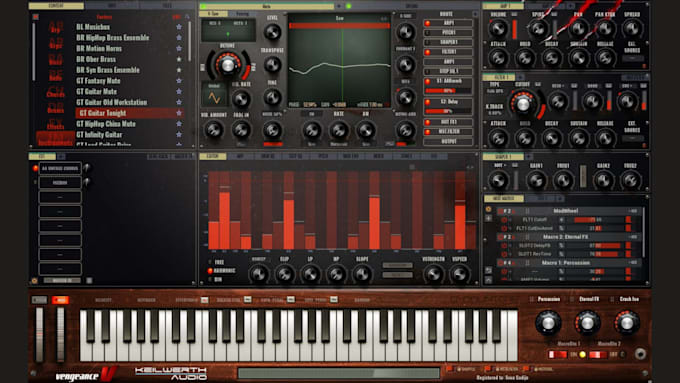Select the Mod Matrix tab
The image size is (680, 383).
(503, 198)
